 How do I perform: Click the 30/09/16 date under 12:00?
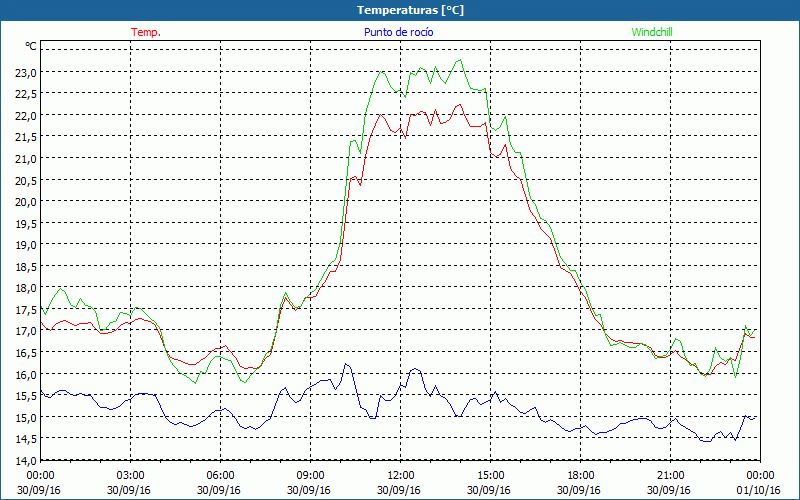pyautogui.click(x=398, y=490)
